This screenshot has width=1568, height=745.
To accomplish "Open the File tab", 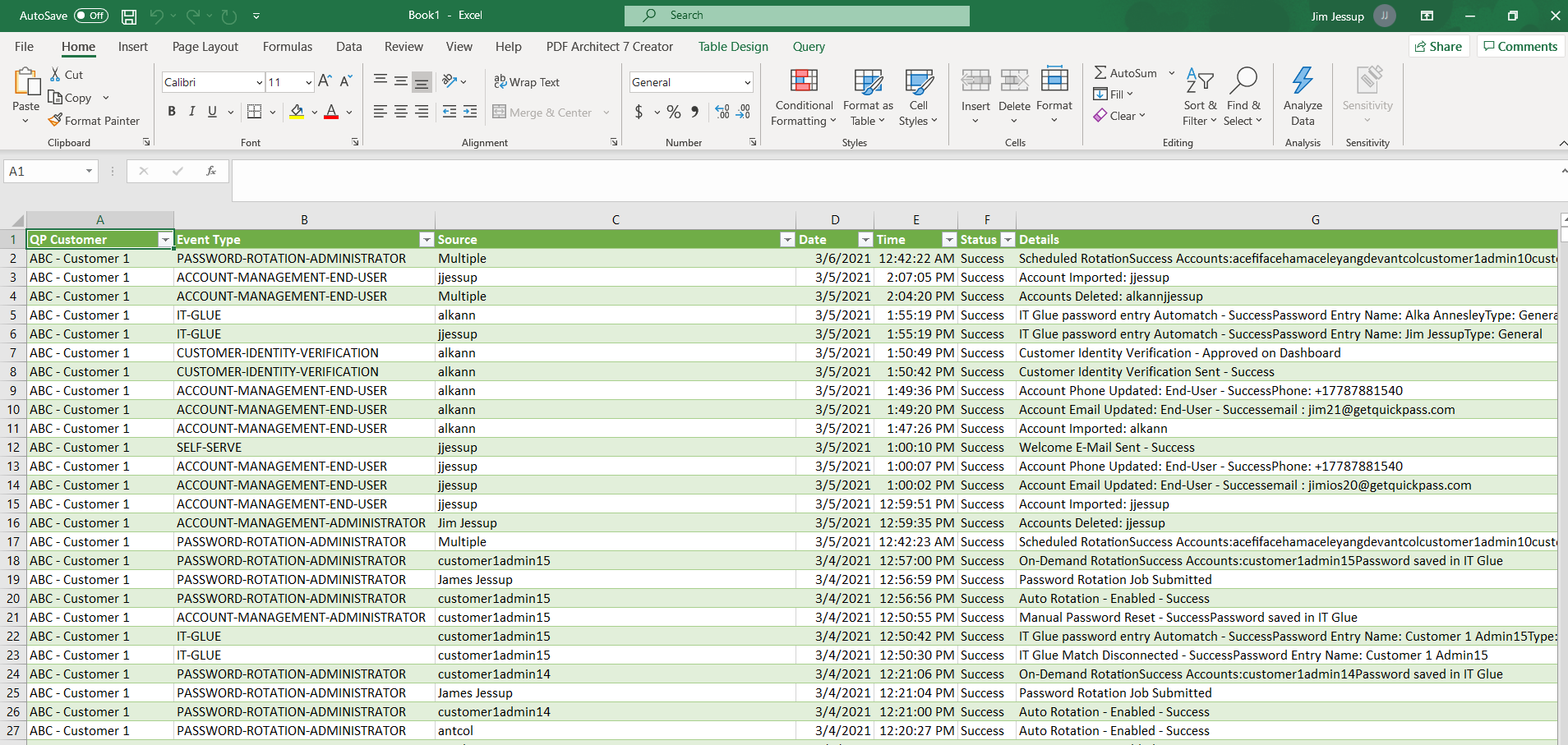I will 24,47.
